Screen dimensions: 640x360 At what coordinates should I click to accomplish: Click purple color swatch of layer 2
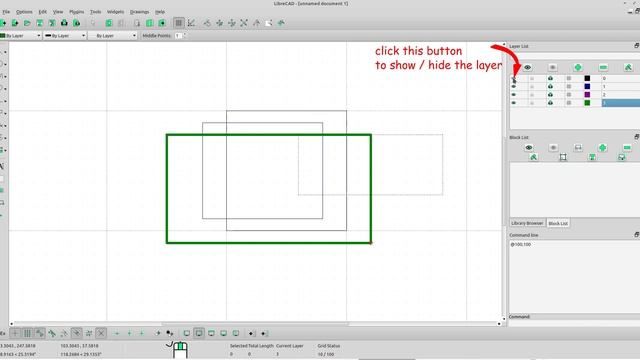click(587, 95)
